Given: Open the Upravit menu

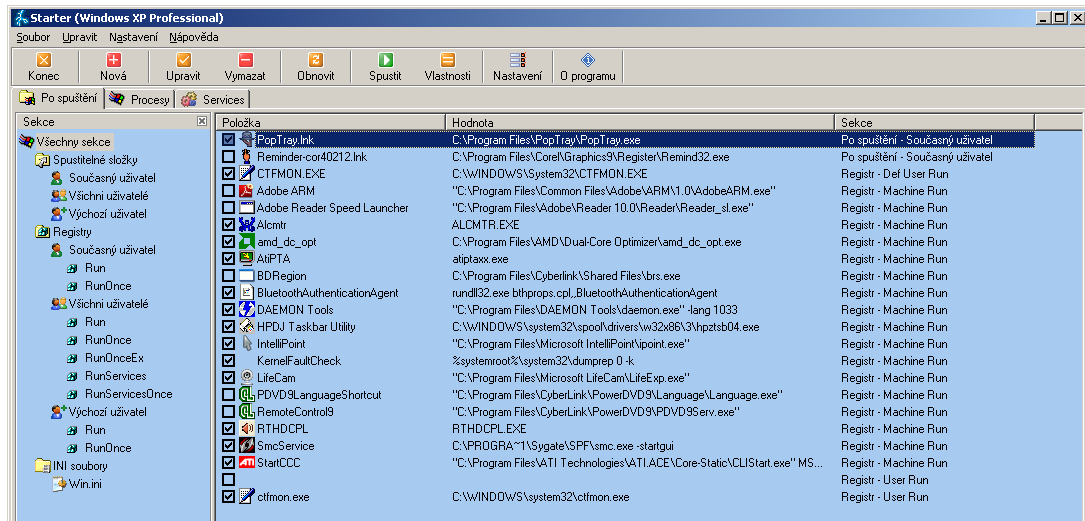Looking at the screenshot, I should coord(80,37).
